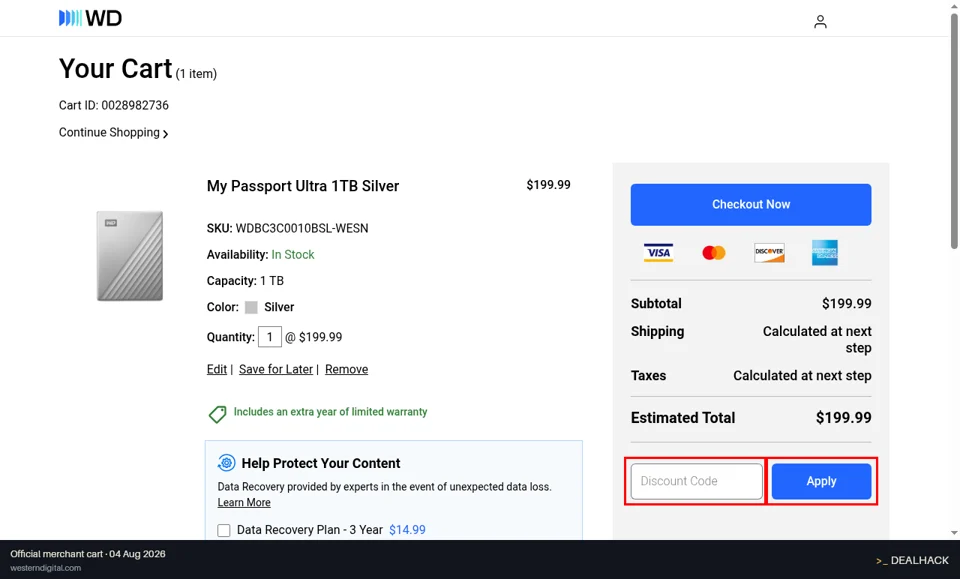
Task: Apply the discount code
Action: click(821, 481)
